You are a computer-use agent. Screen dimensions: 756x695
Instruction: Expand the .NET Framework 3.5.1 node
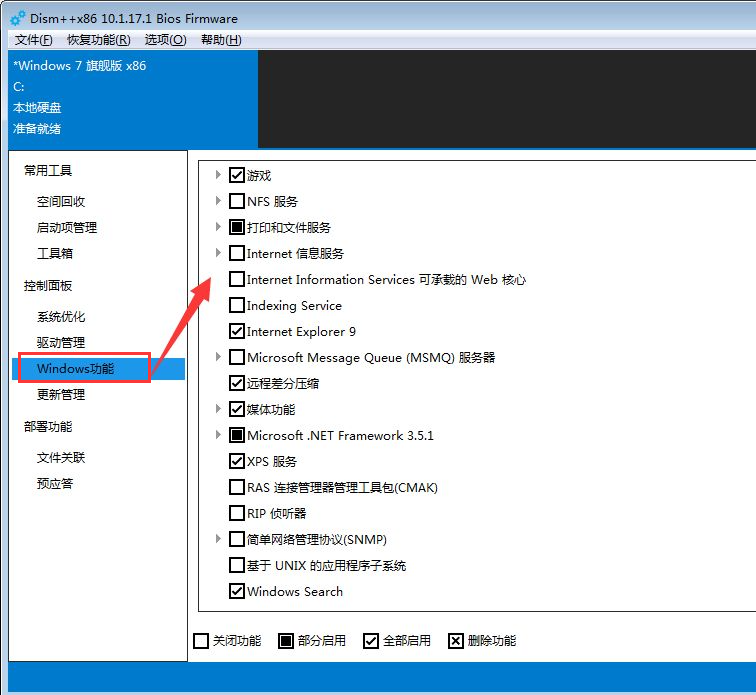218,435
